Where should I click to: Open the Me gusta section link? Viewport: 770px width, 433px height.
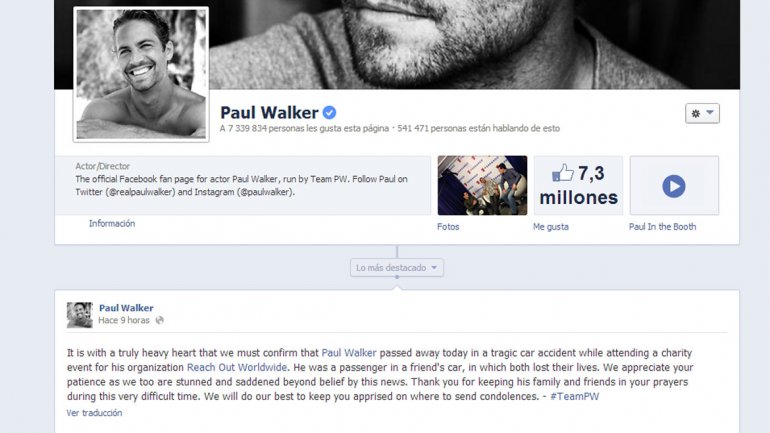(x=550, y=227)
